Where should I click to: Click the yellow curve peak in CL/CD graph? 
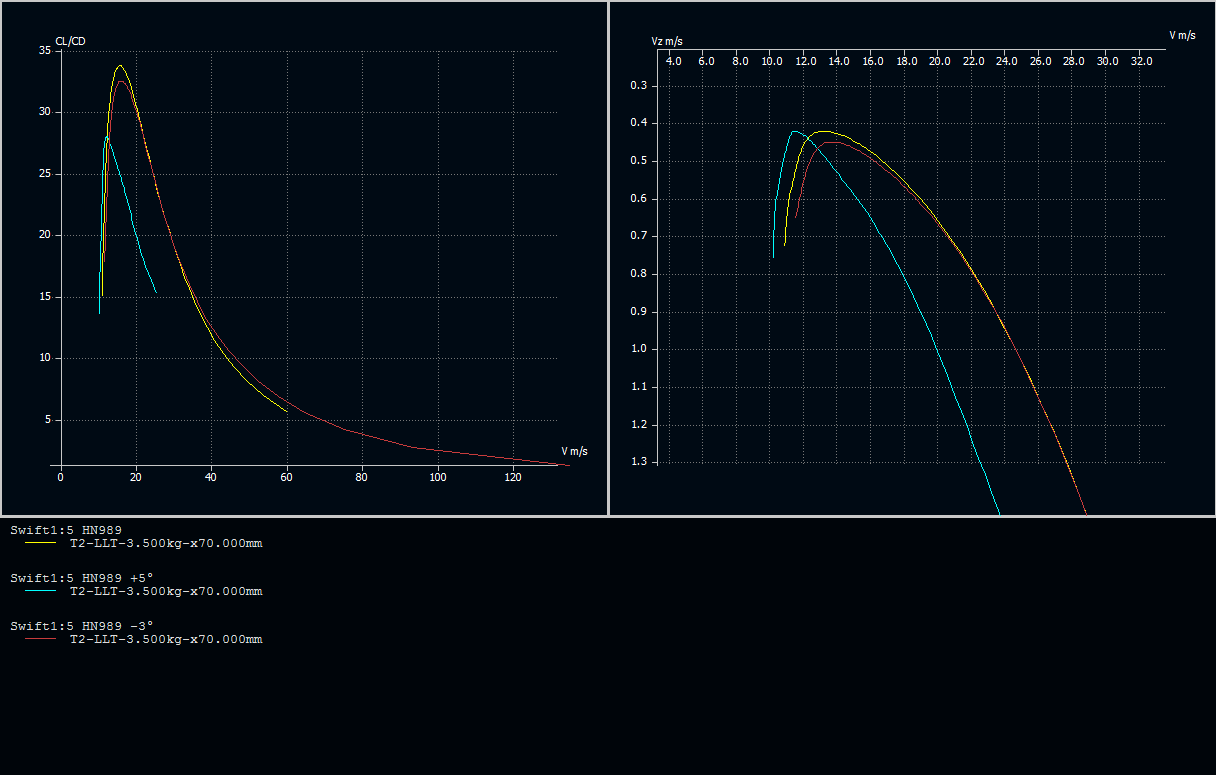pyautogui.click(x=120, y=66)
